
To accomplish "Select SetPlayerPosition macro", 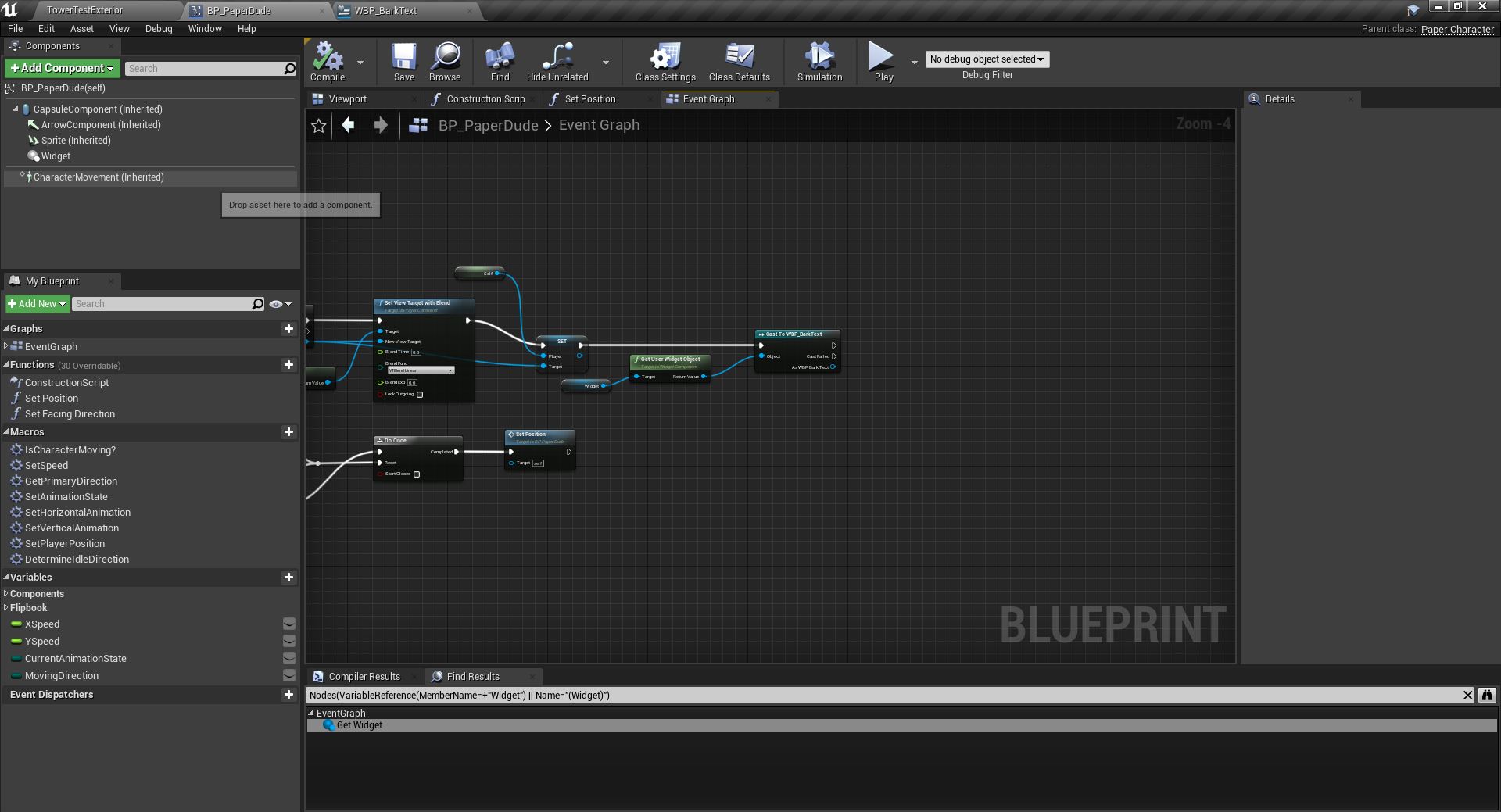I will pos(64,544).
